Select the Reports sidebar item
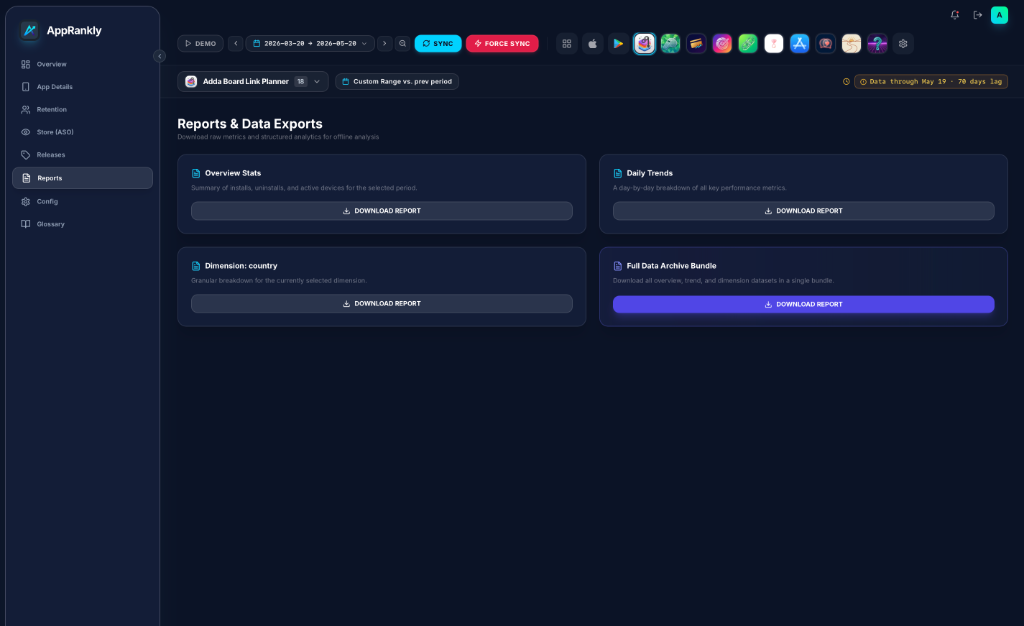 tap(82, 178)
